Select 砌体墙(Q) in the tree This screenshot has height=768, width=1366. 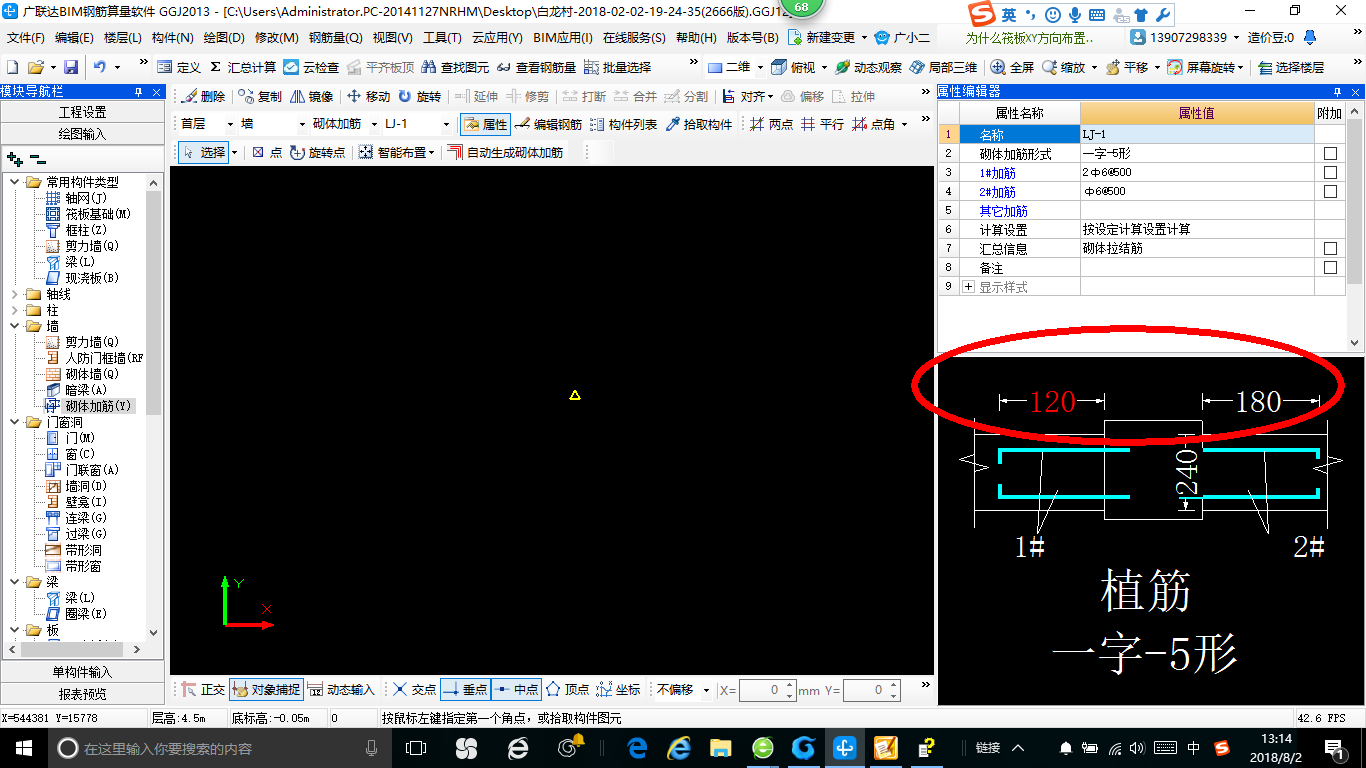coord(91,374)
